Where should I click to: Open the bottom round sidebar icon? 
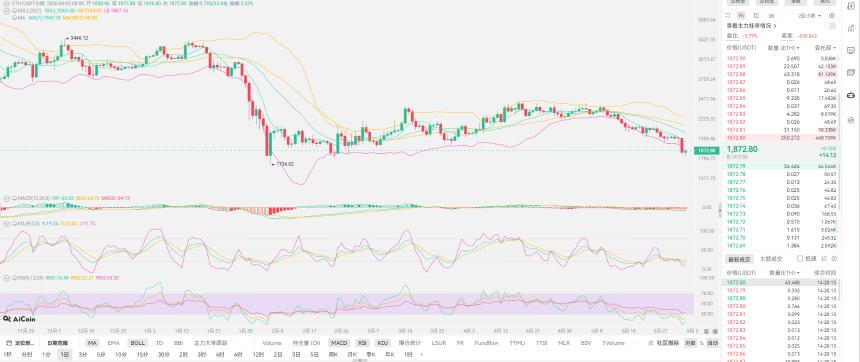[851, 120]
